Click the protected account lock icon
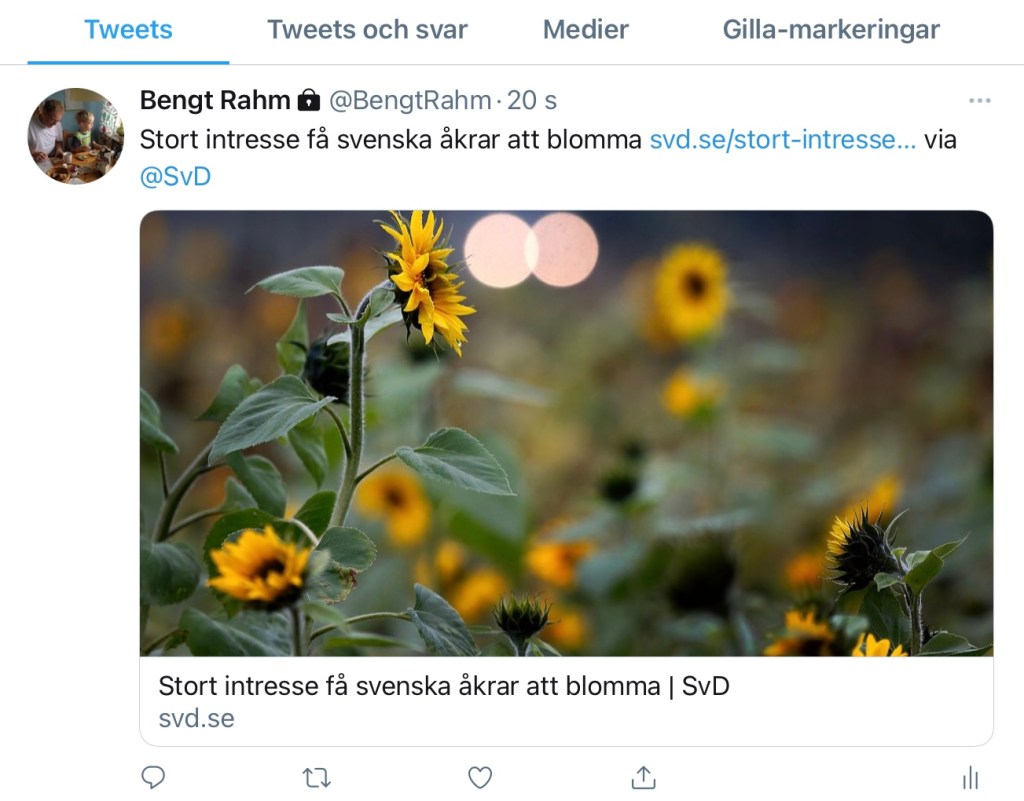The width and height of the screenshot is (1024, 801). click(309, 101)
